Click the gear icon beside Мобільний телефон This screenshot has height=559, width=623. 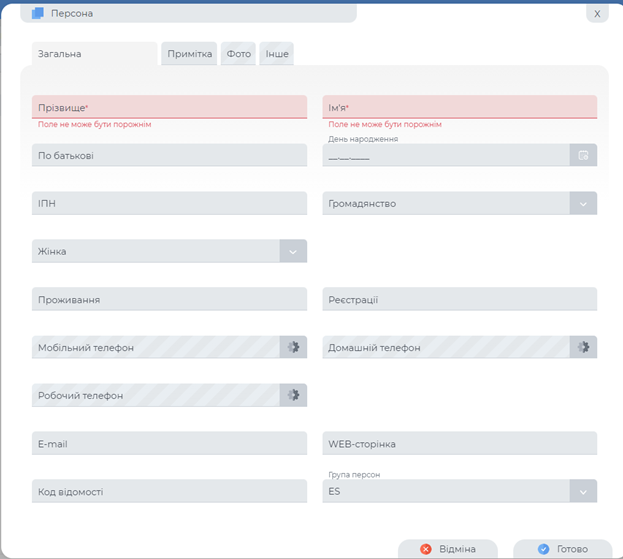click(x=293, y=347)
